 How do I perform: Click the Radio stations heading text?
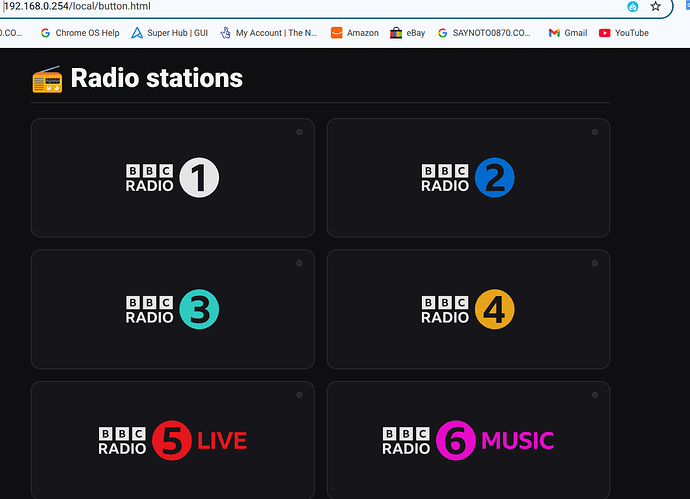pos(157,78)
